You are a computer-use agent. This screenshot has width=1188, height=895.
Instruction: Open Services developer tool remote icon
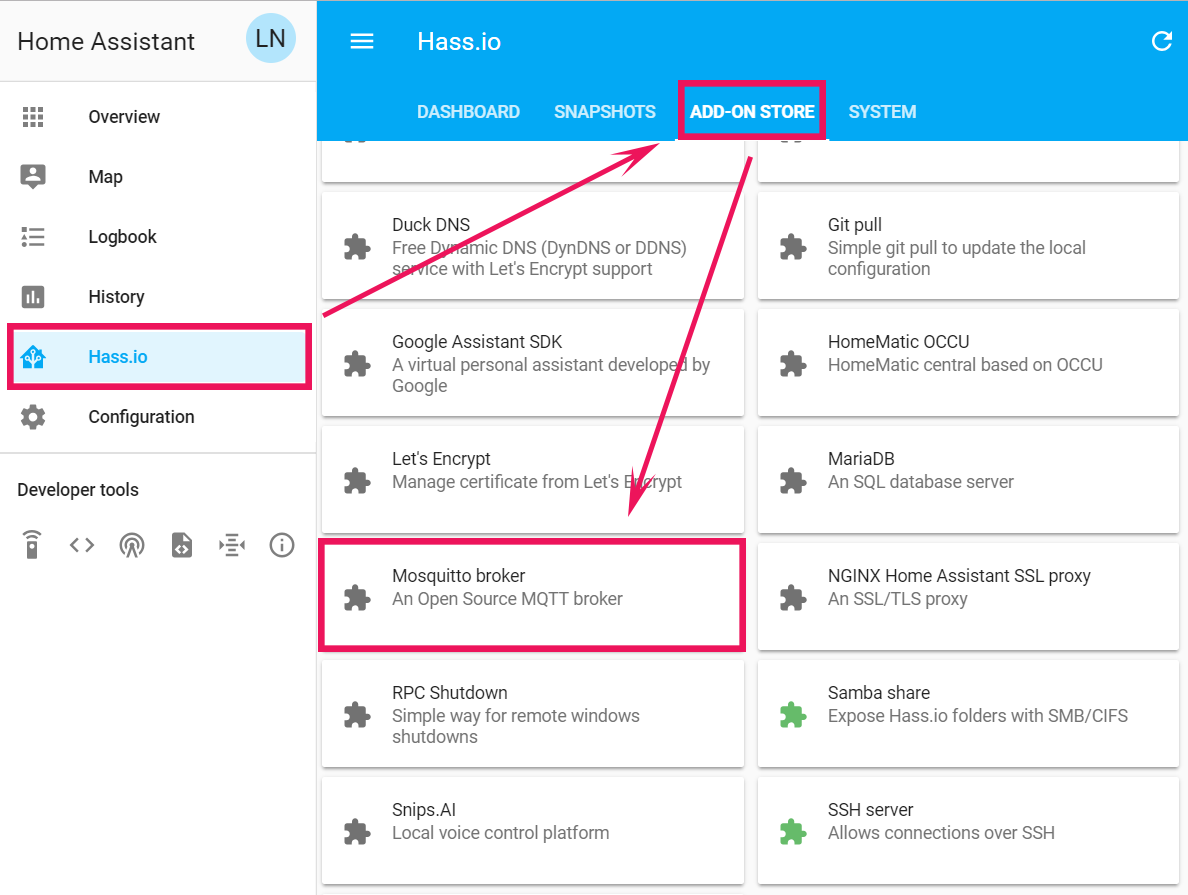click(x=32, y=545)
